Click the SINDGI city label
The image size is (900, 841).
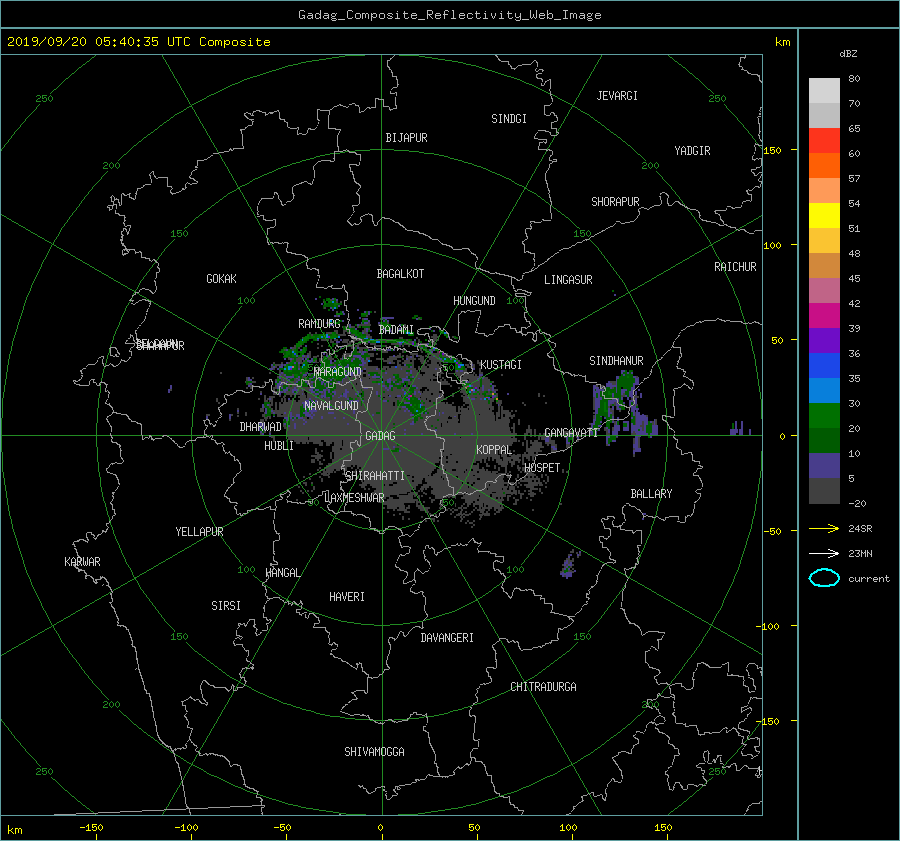[x=509, y=119]
